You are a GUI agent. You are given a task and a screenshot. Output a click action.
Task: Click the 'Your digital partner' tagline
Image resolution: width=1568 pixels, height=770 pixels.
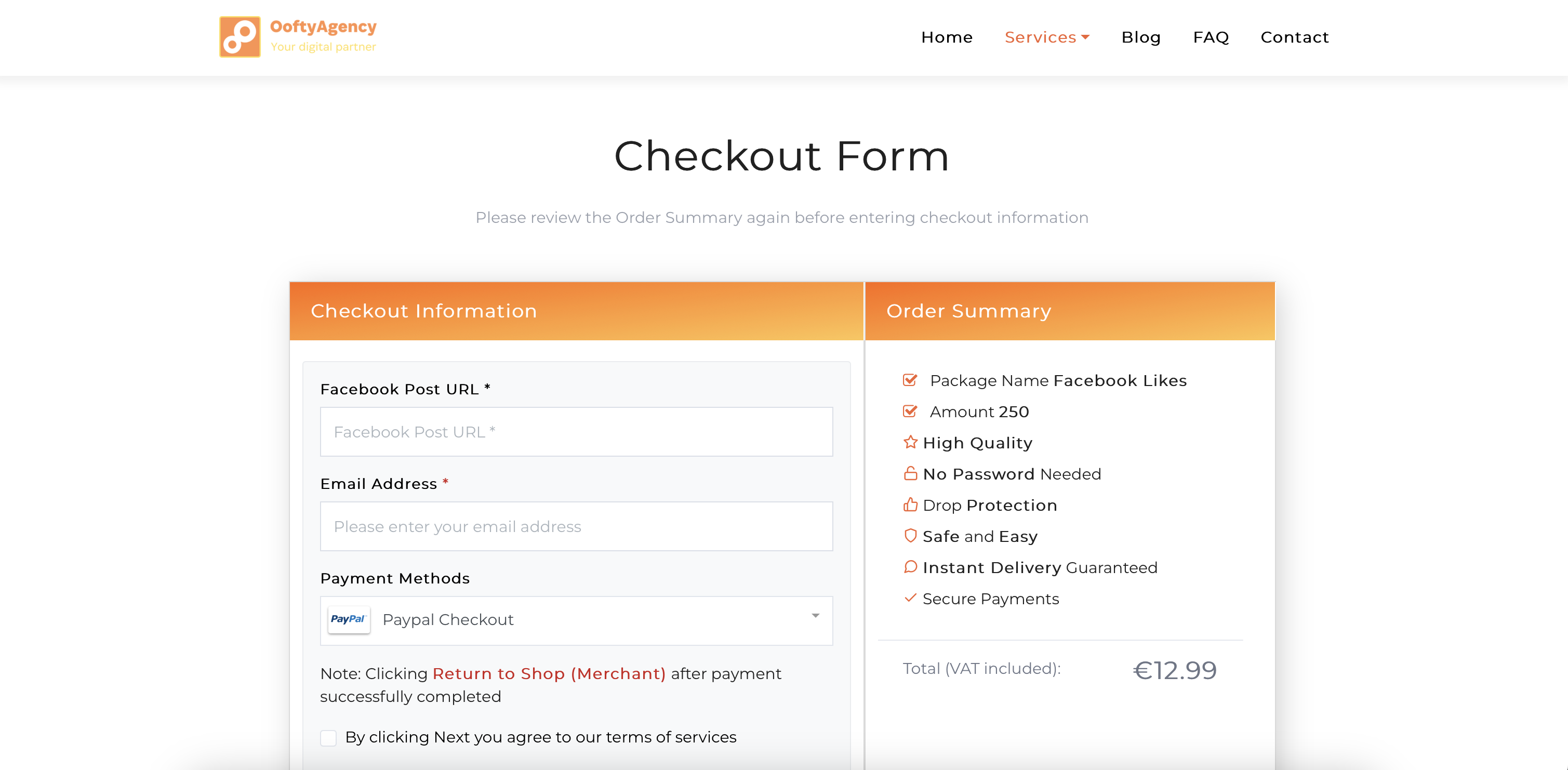pyautogui.click(x=323, y=47)
